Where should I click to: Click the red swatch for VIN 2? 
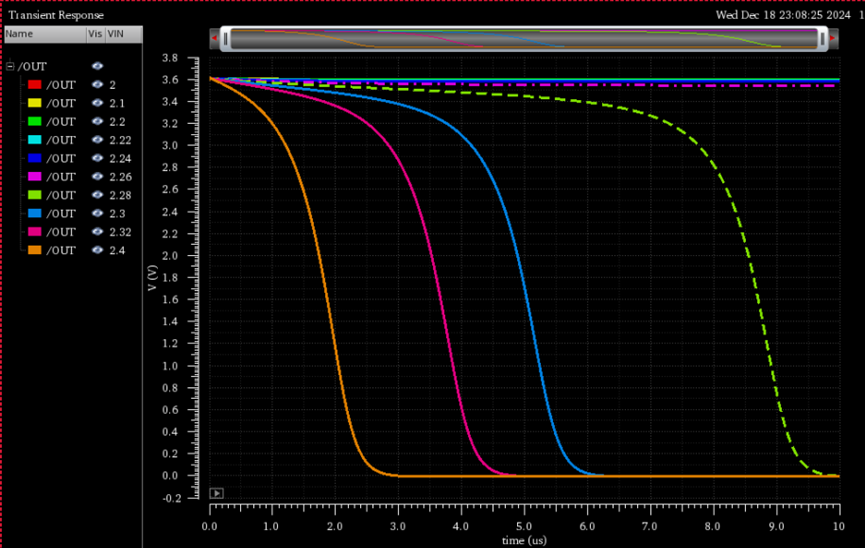(x=35, y=84)
